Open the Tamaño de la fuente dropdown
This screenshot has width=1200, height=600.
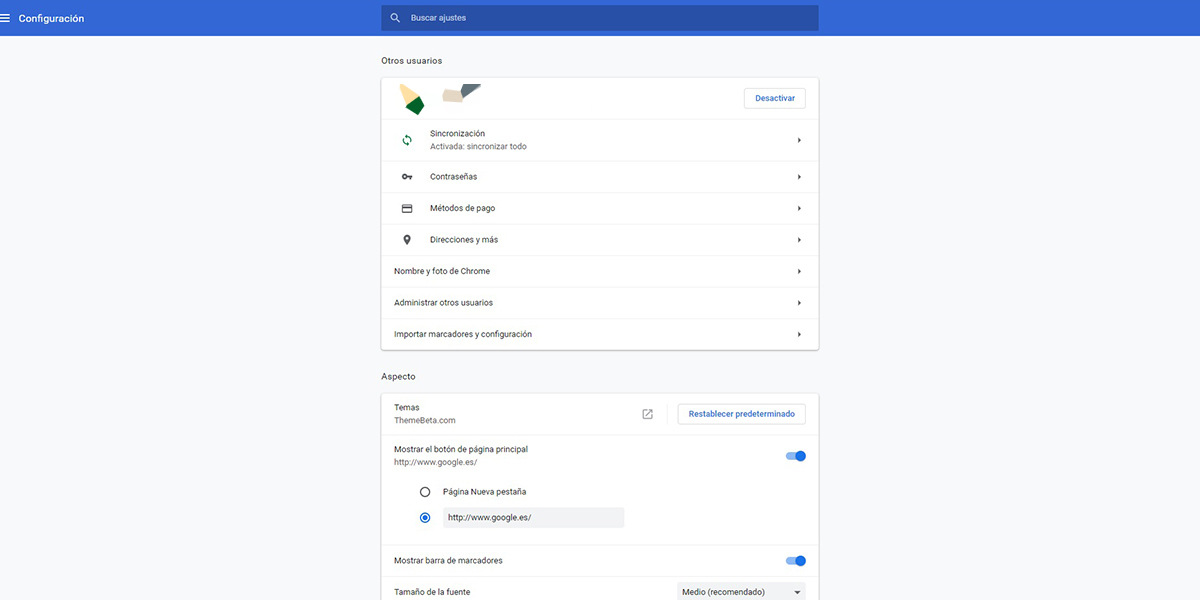pos(741,591)
